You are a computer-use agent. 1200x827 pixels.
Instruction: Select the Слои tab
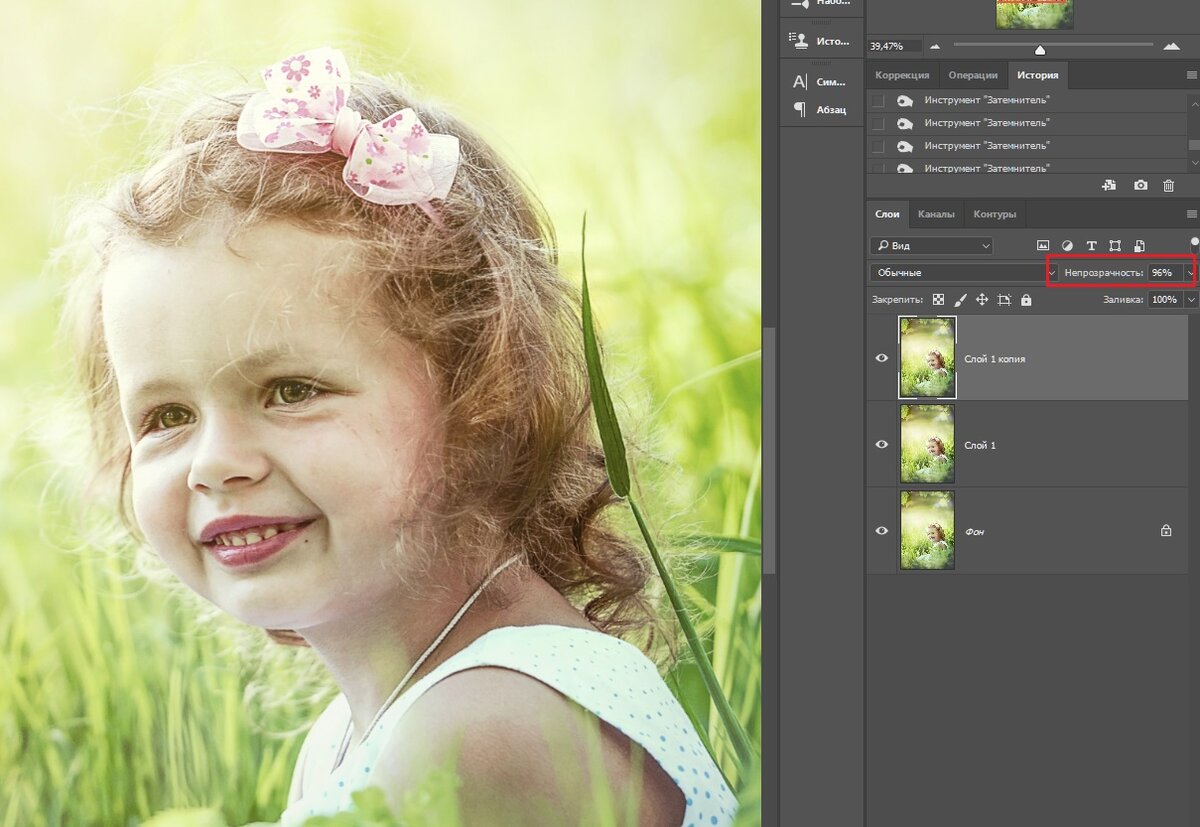pos(887,214)
